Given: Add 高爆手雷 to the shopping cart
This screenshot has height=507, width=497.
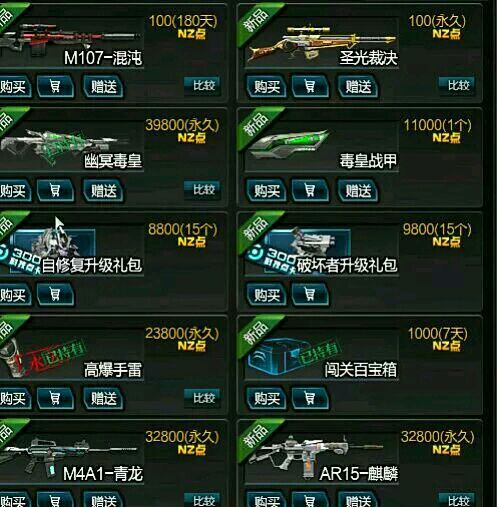Looking at the screenshot, I should [55, 398].
